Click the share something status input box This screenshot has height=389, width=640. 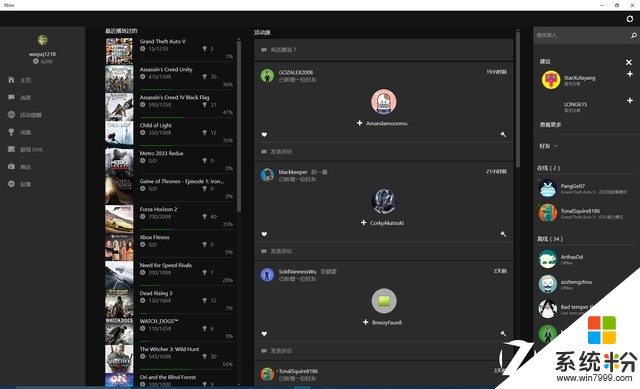point(384,50)
